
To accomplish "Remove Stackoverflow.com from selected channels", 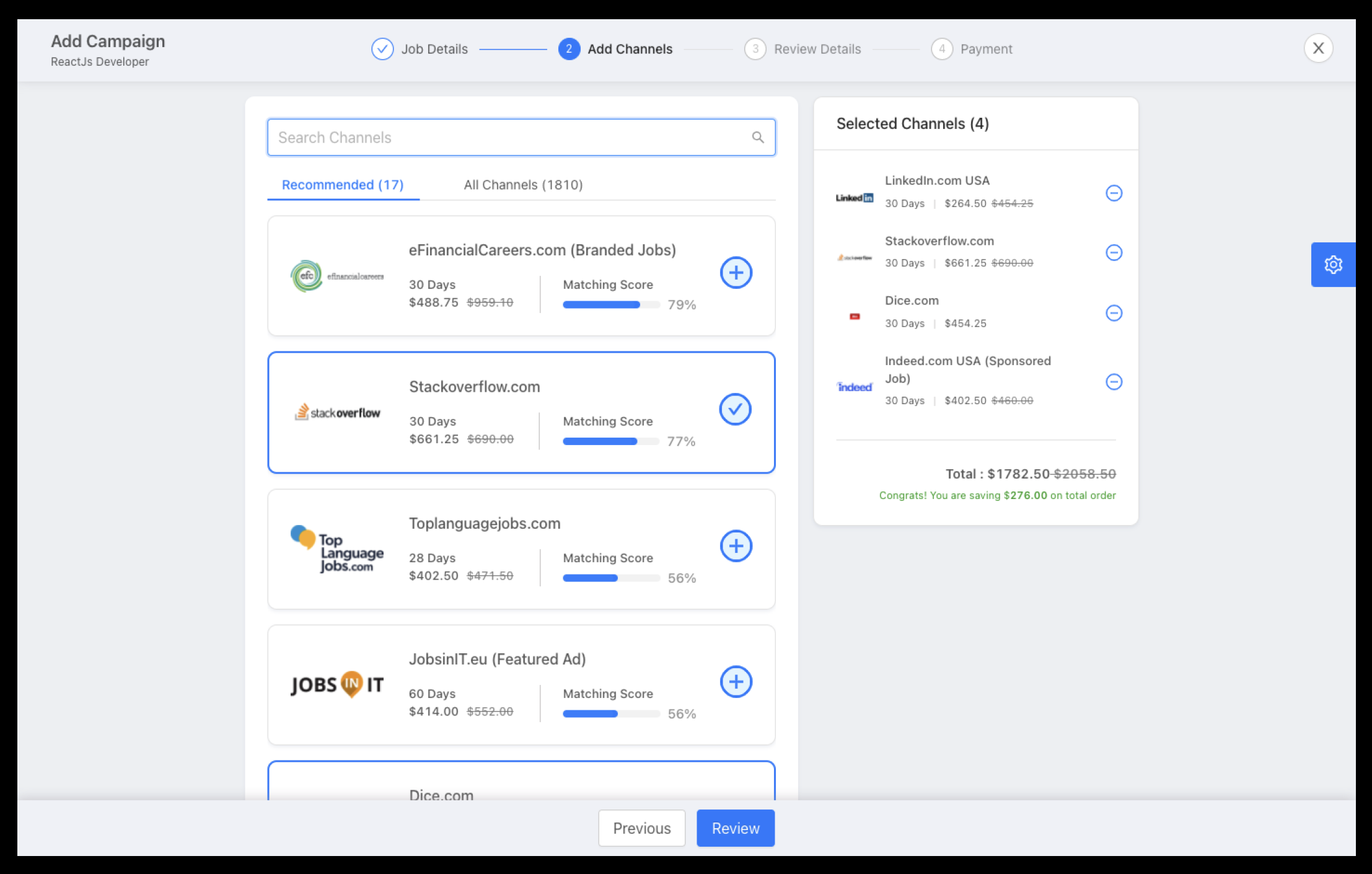I will point(1114,253).
